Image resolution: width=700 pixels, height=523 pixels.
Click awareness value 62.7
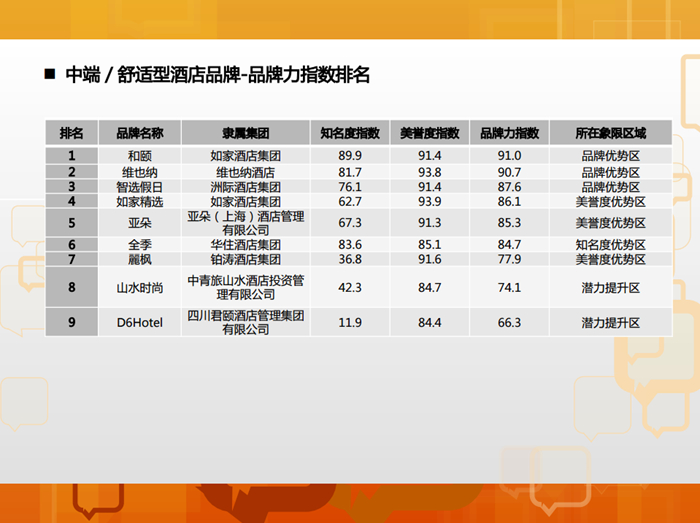(x=350, y=202)
